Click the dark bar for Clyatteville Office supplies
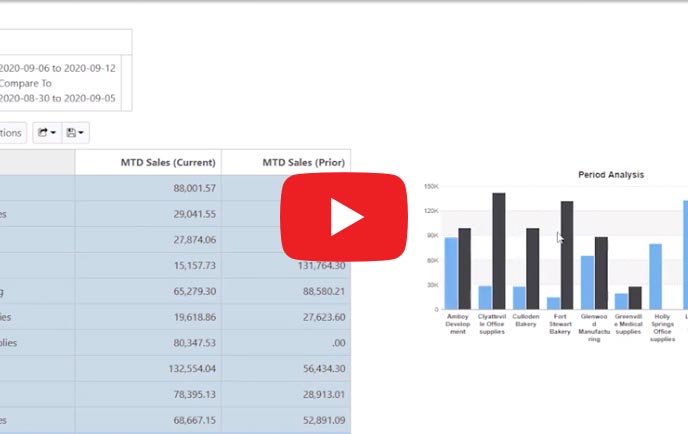Viewport: 688px width, 434px height. (499, 252)
